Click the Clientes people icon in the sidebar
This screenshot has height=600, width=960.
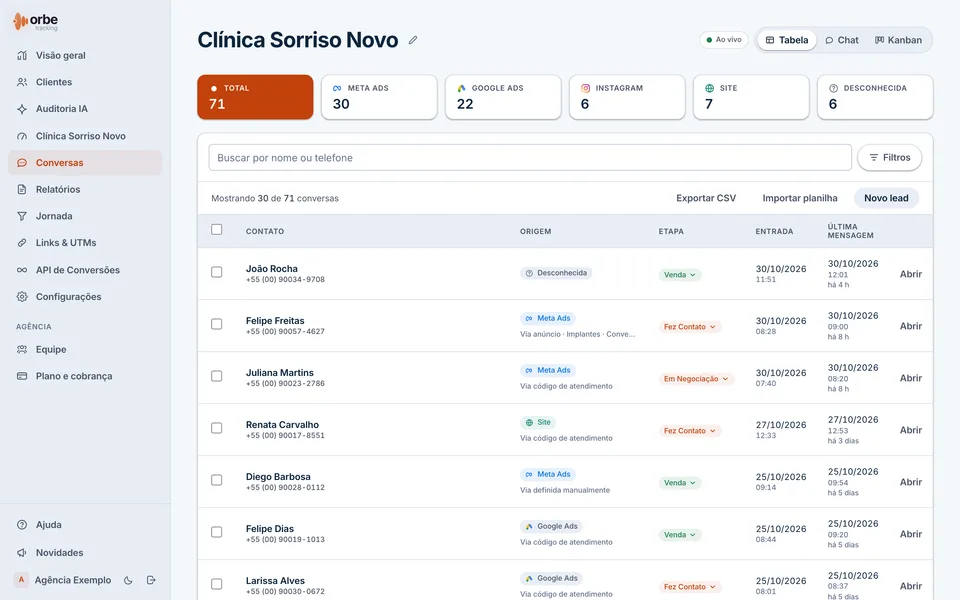(x=22, y=82)
